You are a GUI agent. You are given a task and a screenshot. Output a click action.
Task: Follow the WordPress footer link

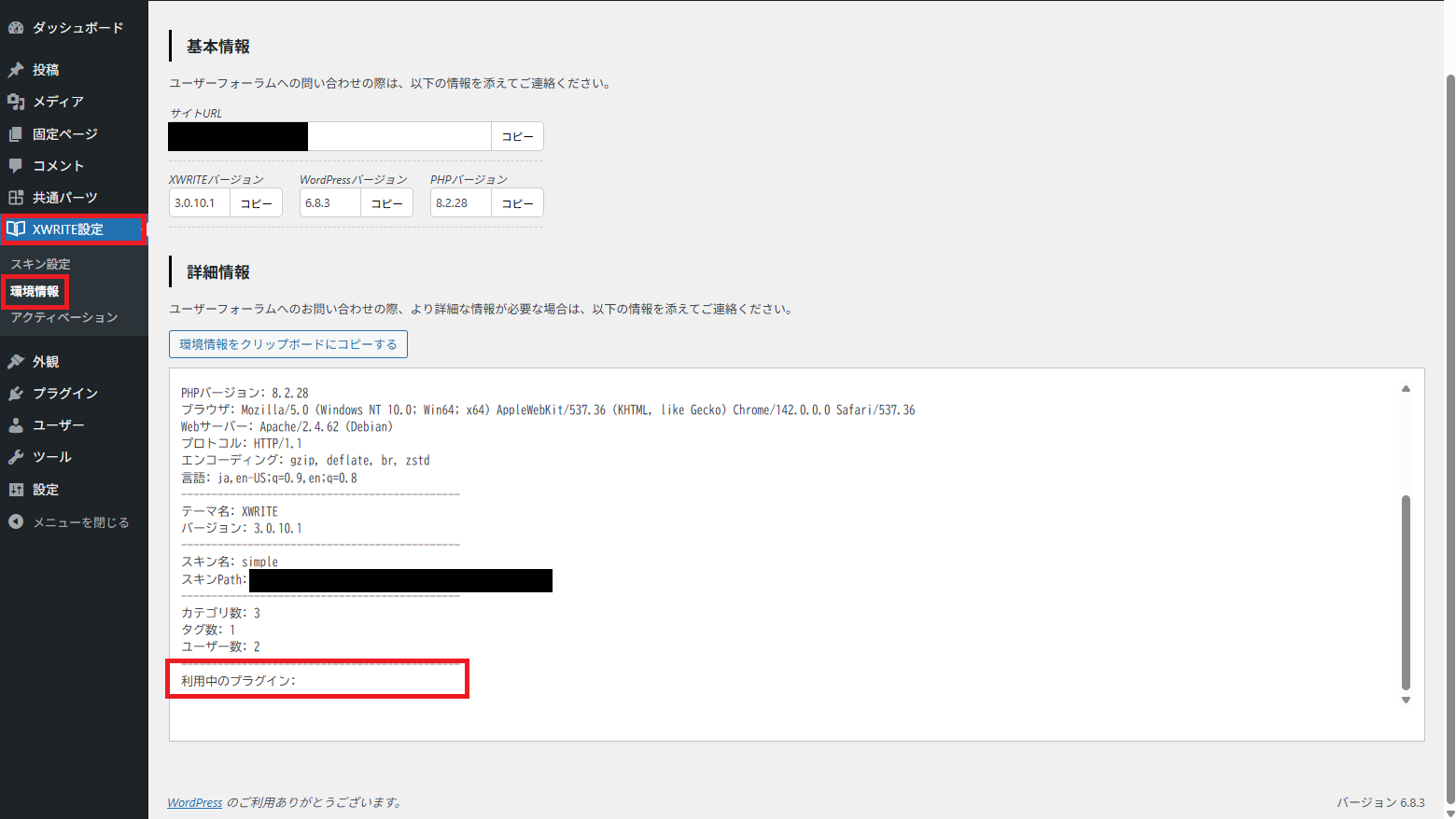click(x=194, y=802)
